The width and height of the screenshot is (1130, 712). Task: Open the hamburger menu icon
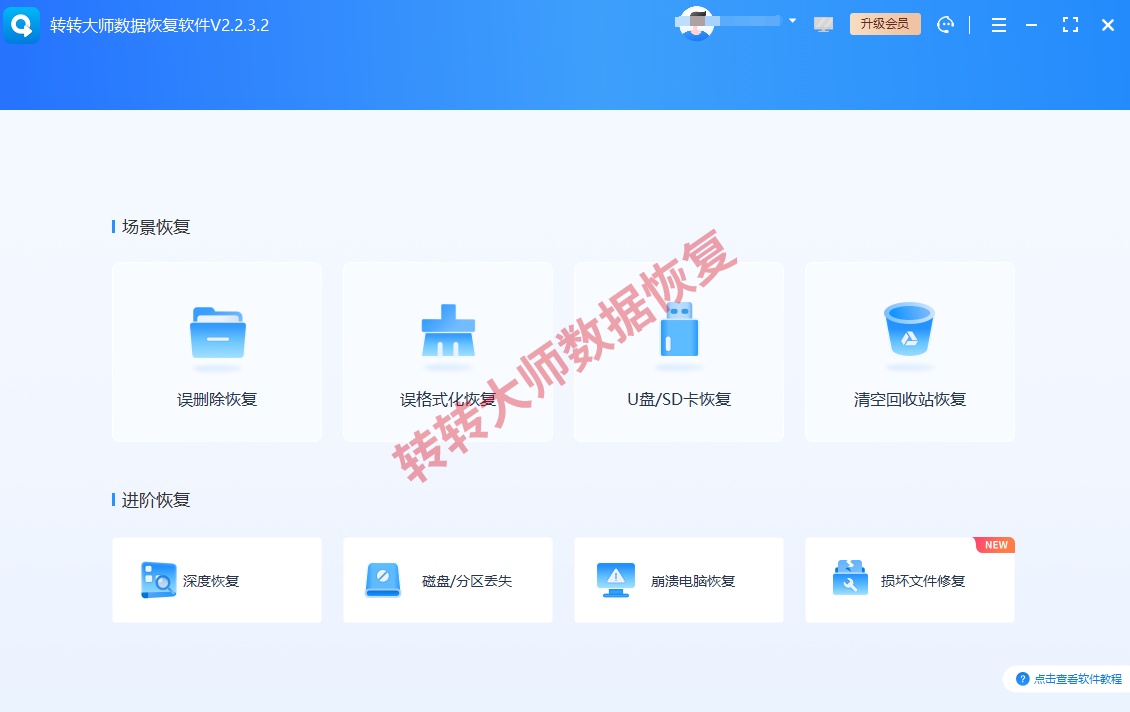(x=999, y=25)
